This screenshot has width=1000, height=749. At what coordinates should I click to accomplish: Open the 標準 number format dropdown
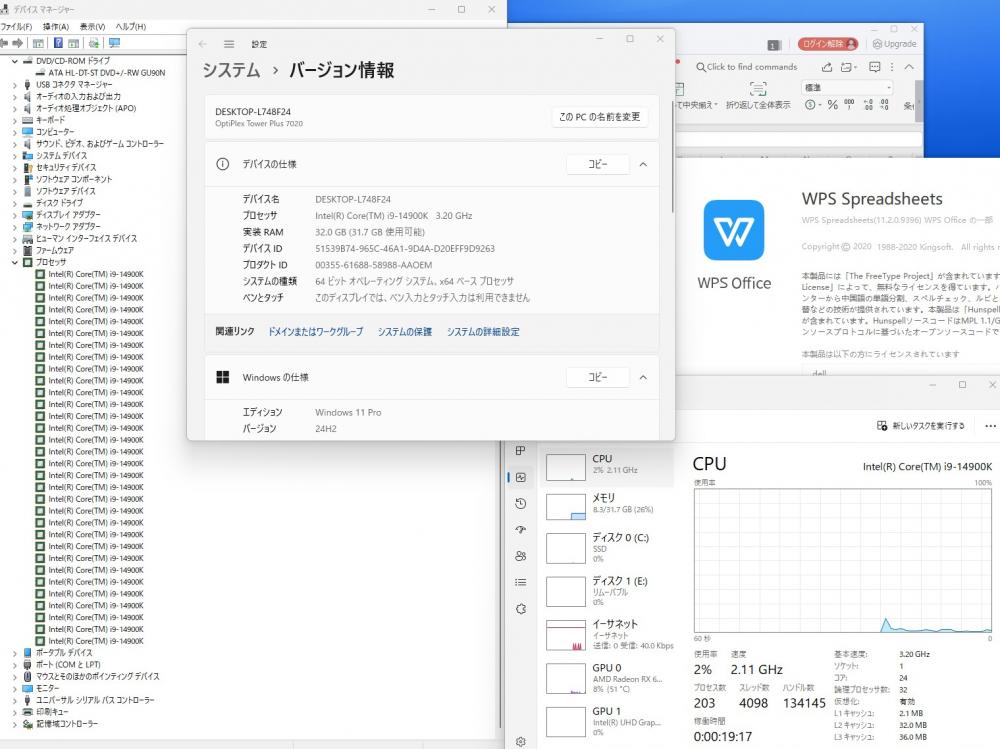[x=847, y=87]
